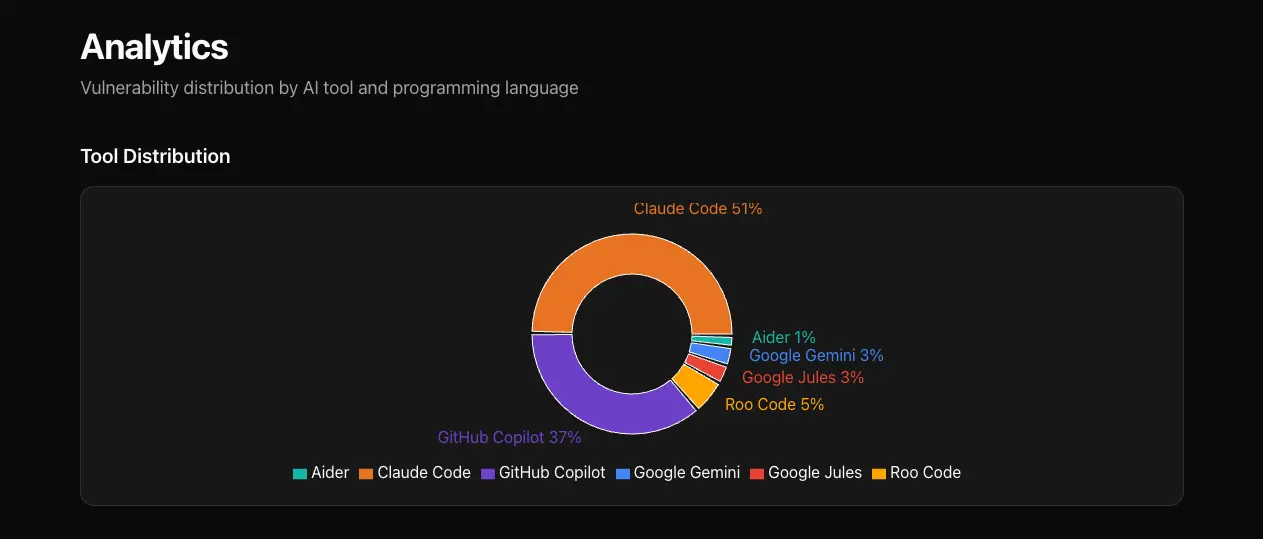The height and width of the screenshot is (539, 1263).
Task: Toggle the Roo Code legend label
Action: tap(925, 473)
